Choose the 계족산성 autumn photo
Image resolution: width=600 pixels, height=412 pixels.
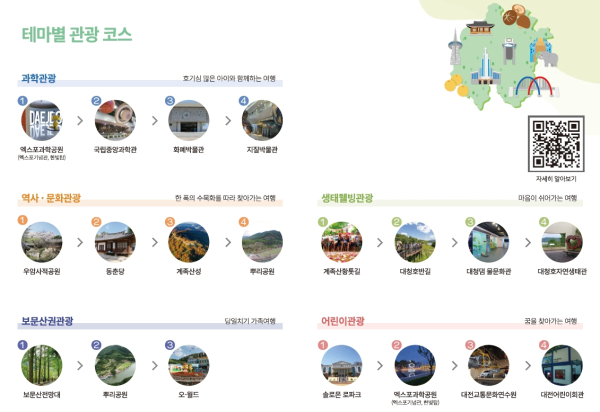pyautogui.click(x=188, y=243)
